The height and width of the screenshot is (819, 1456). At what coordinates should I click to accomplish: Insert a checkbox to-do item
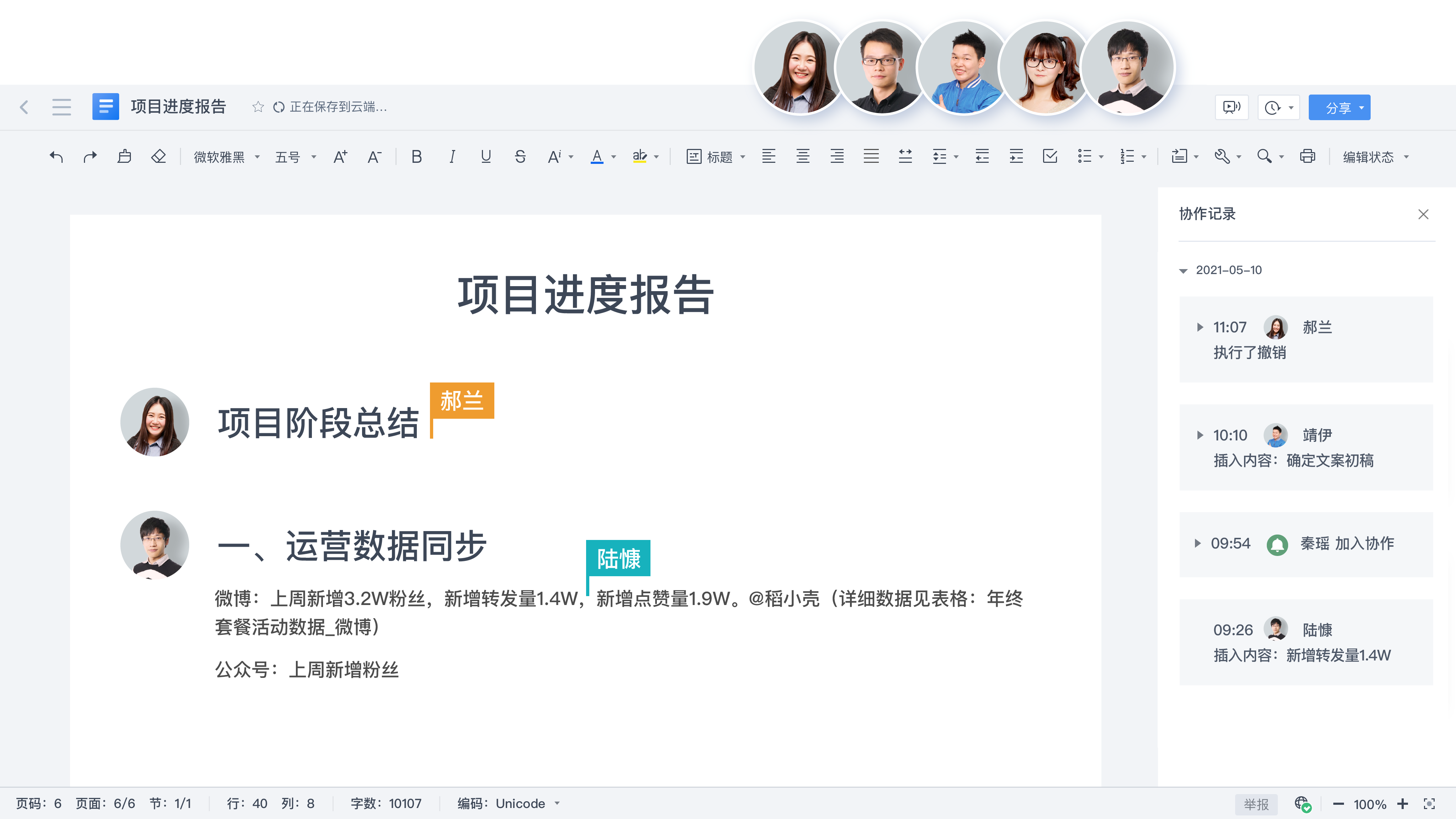[x=1050, y=156]
